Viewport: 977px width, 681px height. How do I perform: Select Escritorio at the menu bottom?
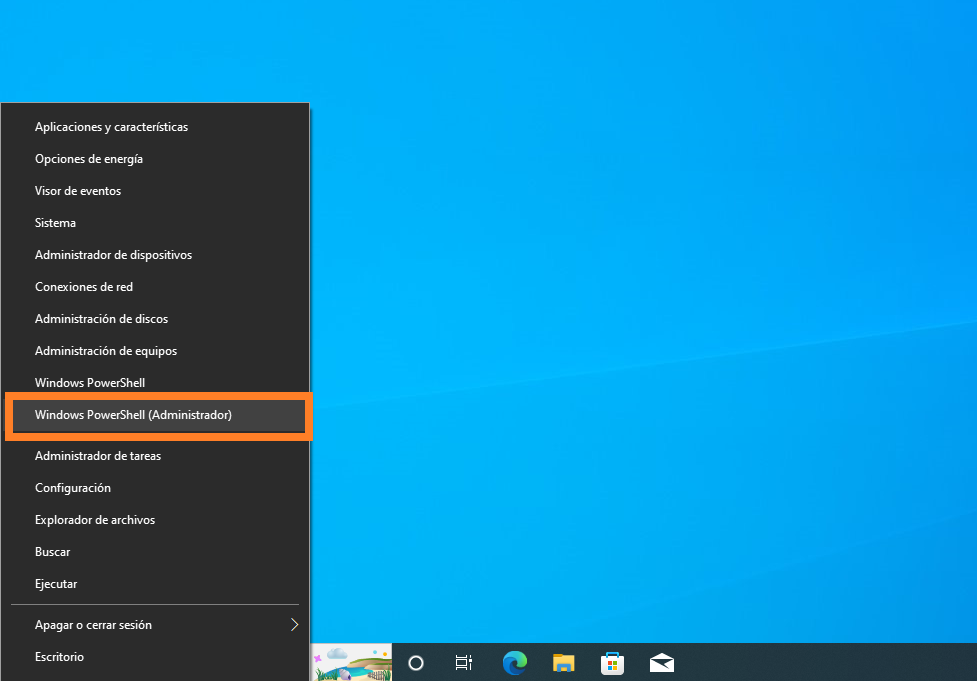[59, 657]
